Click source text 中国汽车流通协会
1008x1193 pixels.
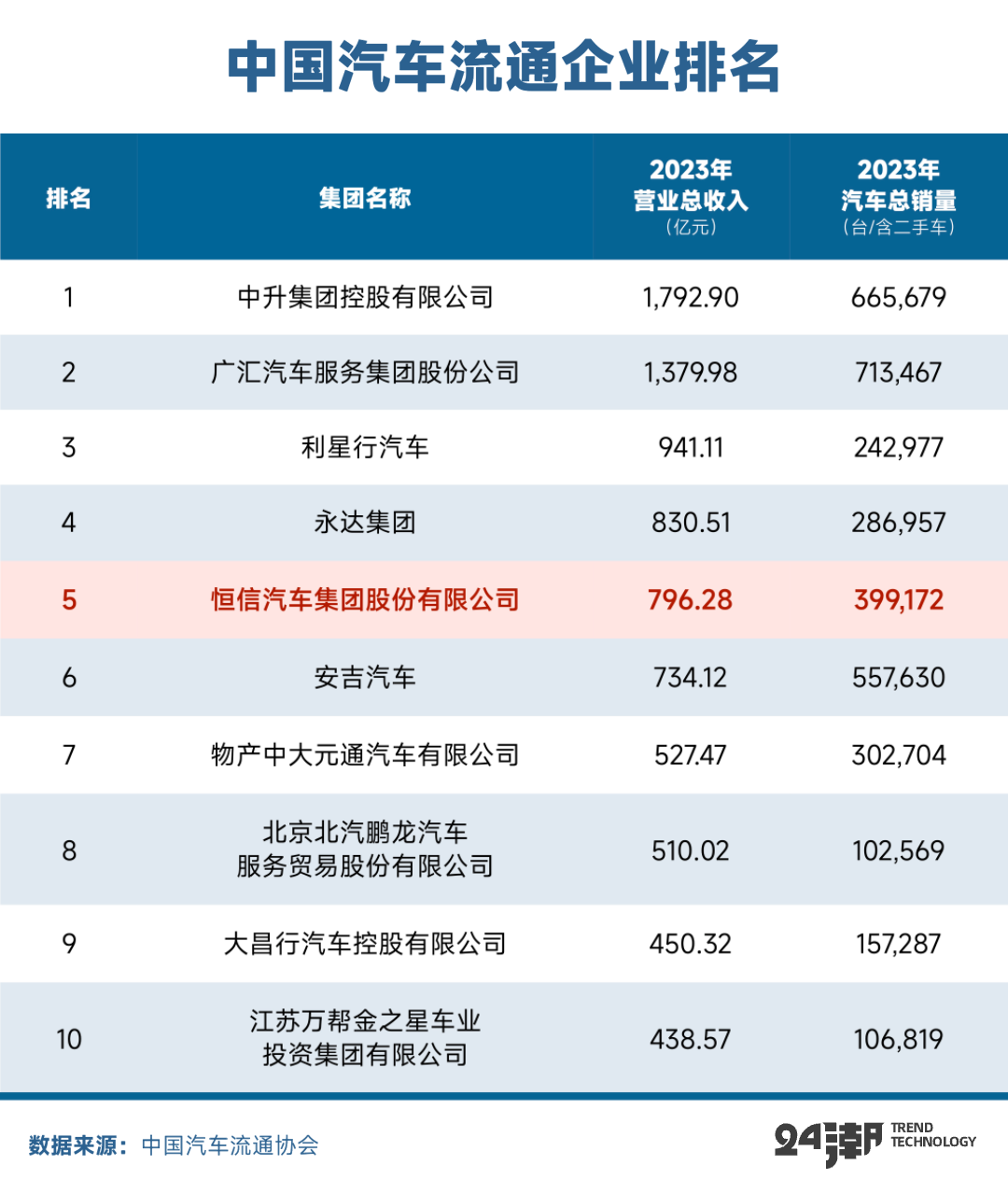pos(230,1144)
